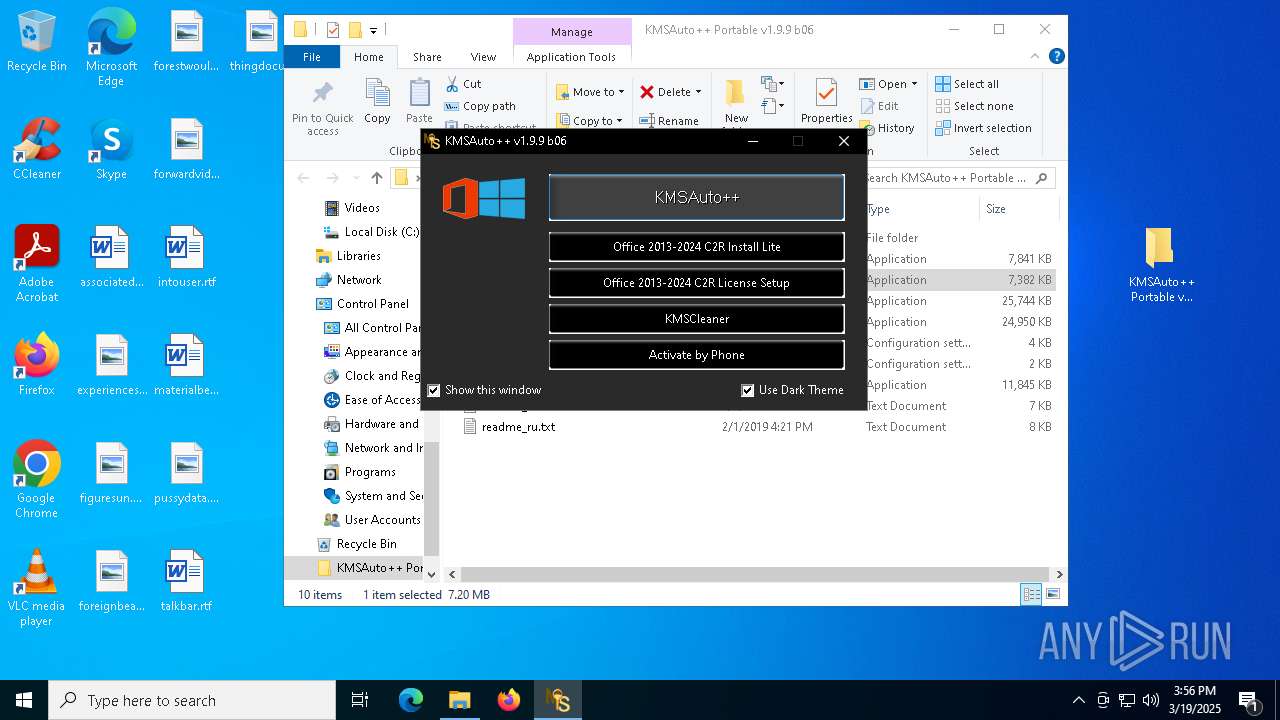Open Firefox from the taskbar
1280x720 pixels.
pos(509,700)
